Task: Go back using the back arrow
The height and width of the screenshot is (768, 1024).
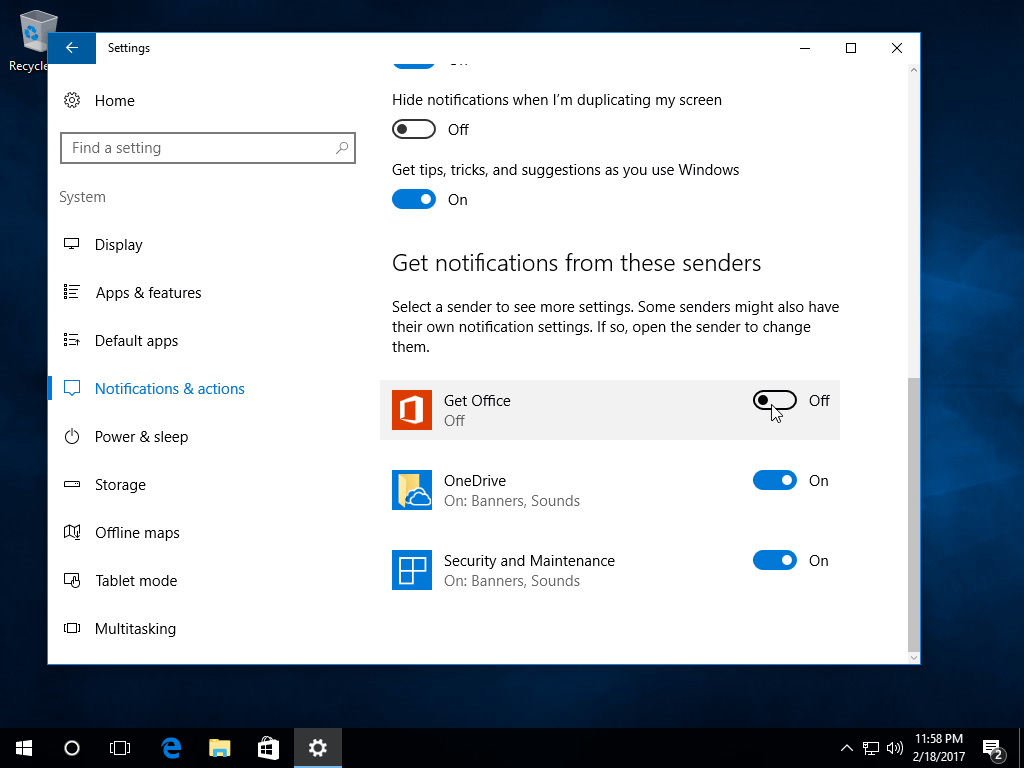Action: (x=72, y=48)
